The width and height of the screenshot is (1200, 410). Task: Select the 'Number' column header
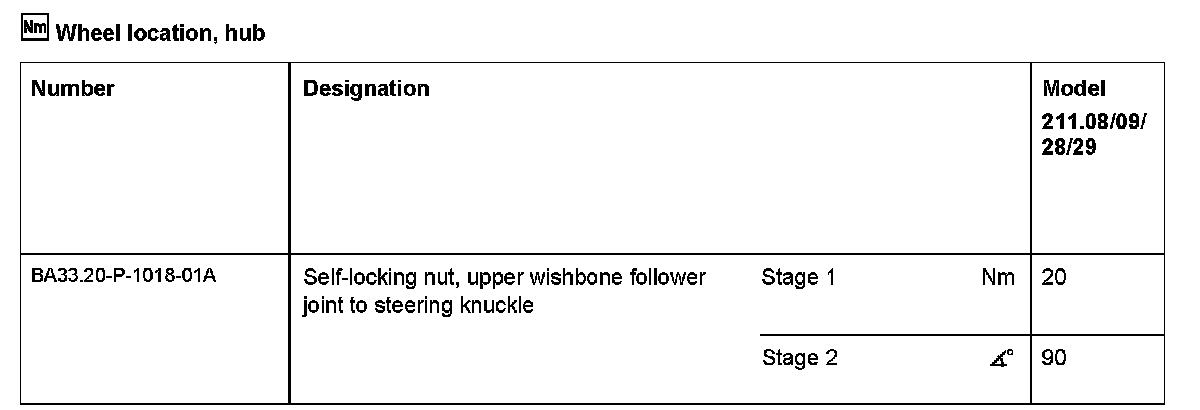72,89
